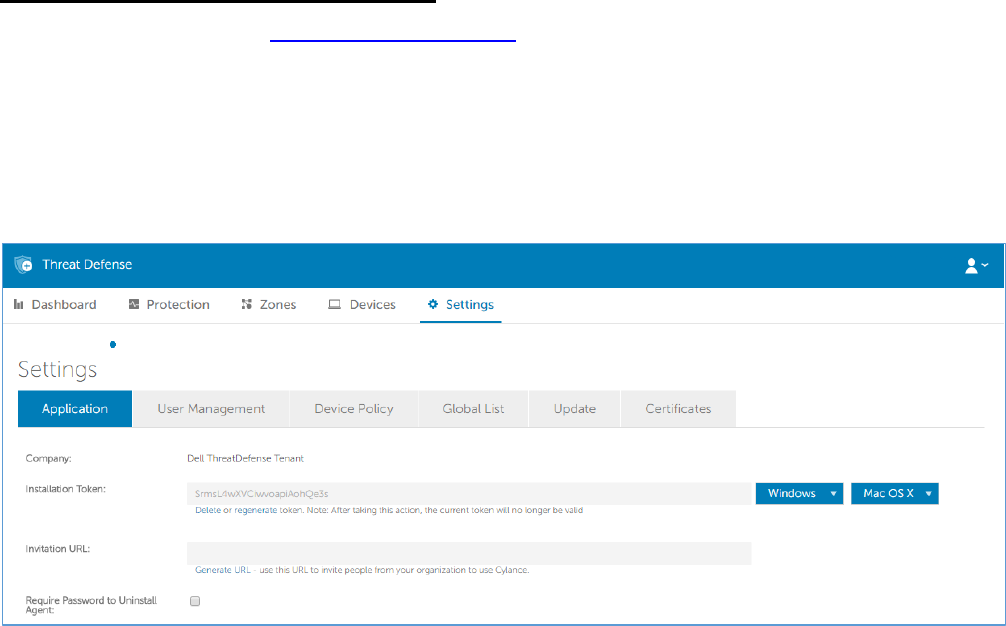Click the Settings page heading
The height and width of the screenshot is (626, 1006).
57,369
